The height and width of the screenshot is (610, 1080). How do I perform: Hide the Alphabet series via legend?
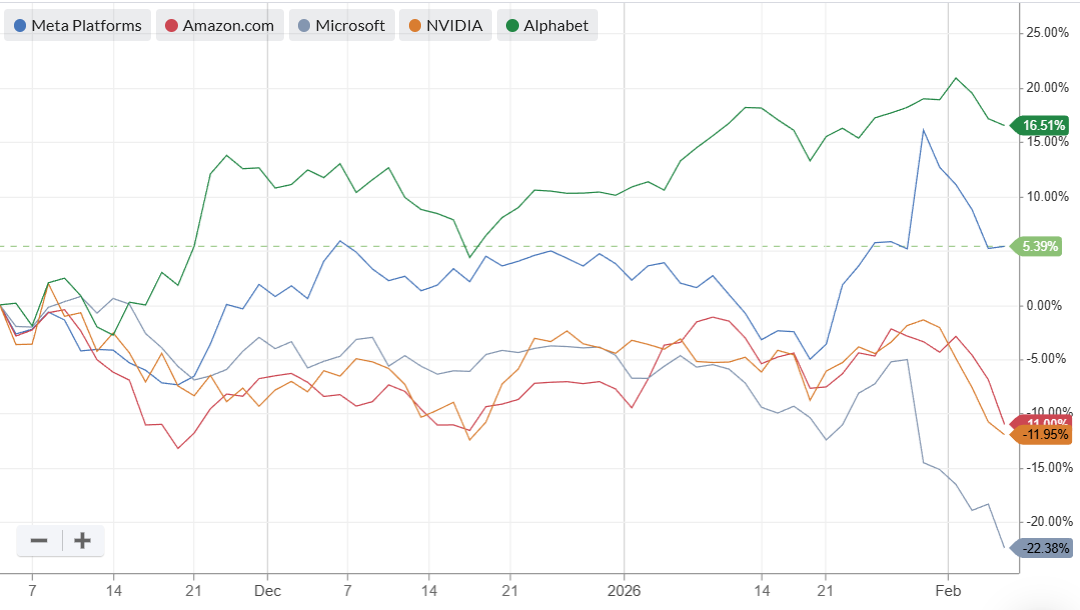coord(548,25)
